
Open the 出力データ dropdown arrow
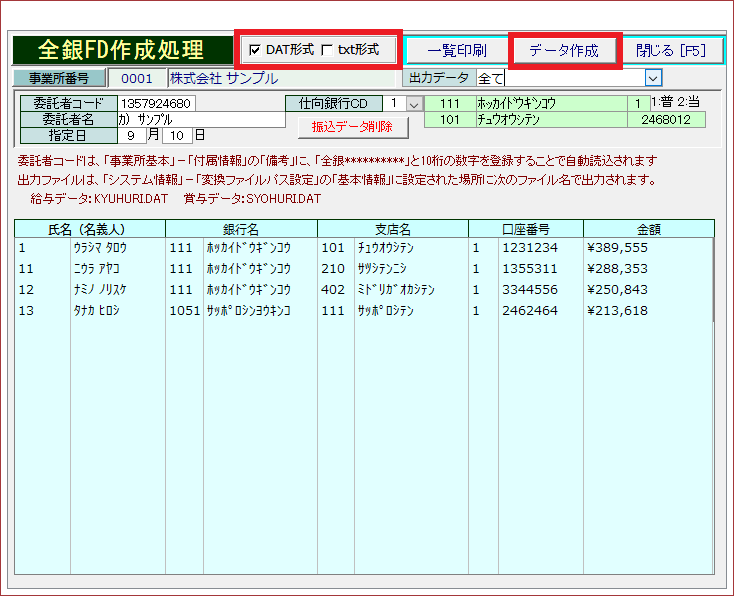point(653,78)
